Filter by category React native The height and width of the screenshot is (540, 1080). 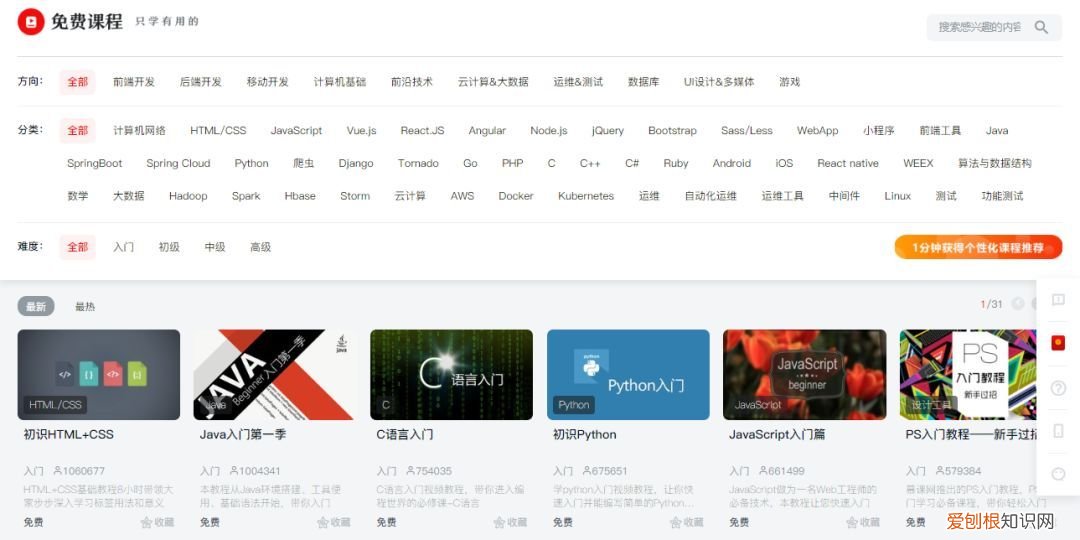[x=848, y=163]
